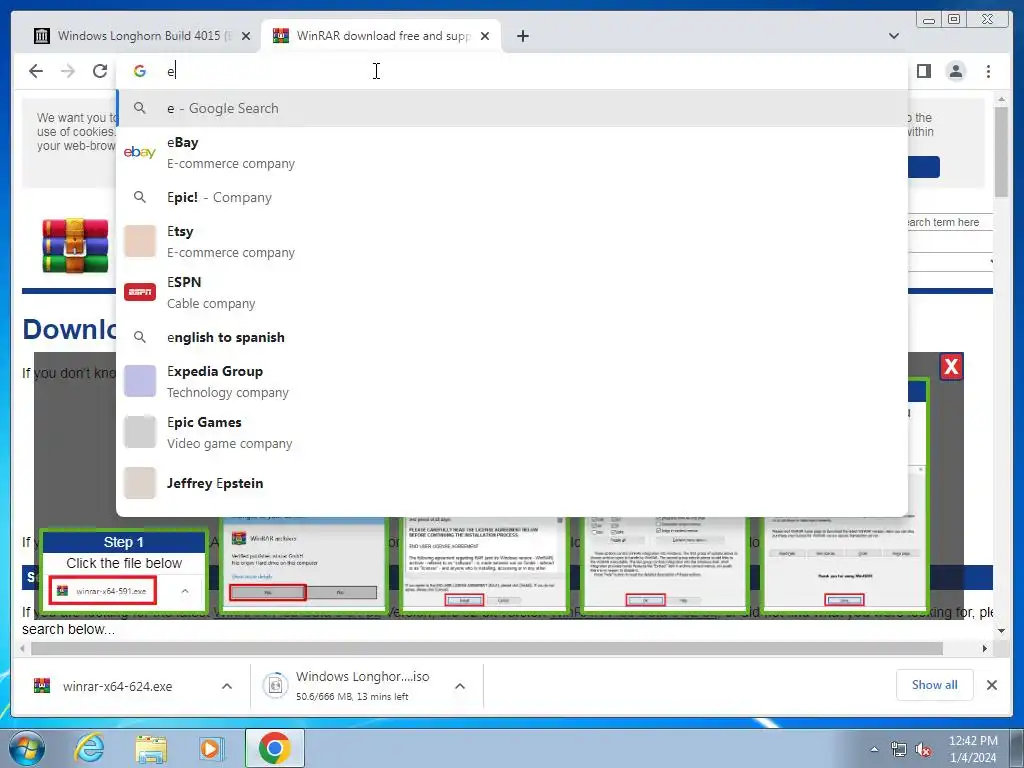Open the Windows Start menu
The width and height of the screenshot is (1024, 768).
point(27,748)
